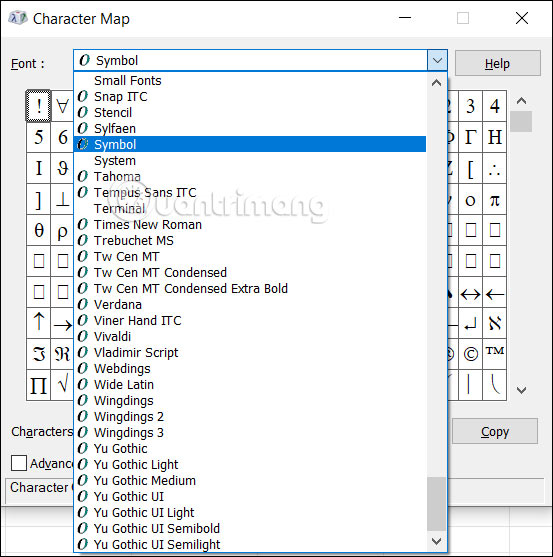Choose Tw Cen MT font entry
The image size is (553, 557).
click(250, 256)
